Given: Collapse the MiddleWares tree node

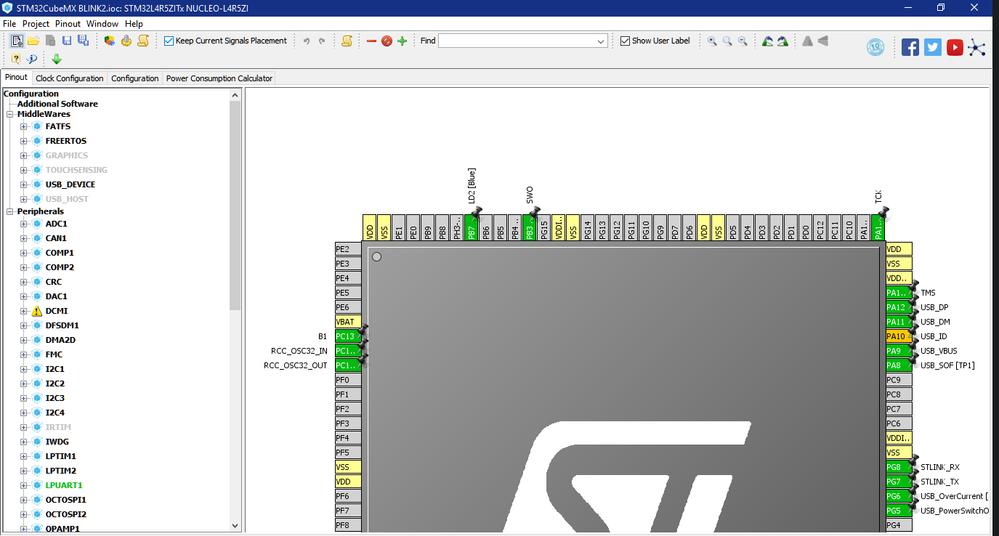Looking at the screenshot, I should pos(10,114).
